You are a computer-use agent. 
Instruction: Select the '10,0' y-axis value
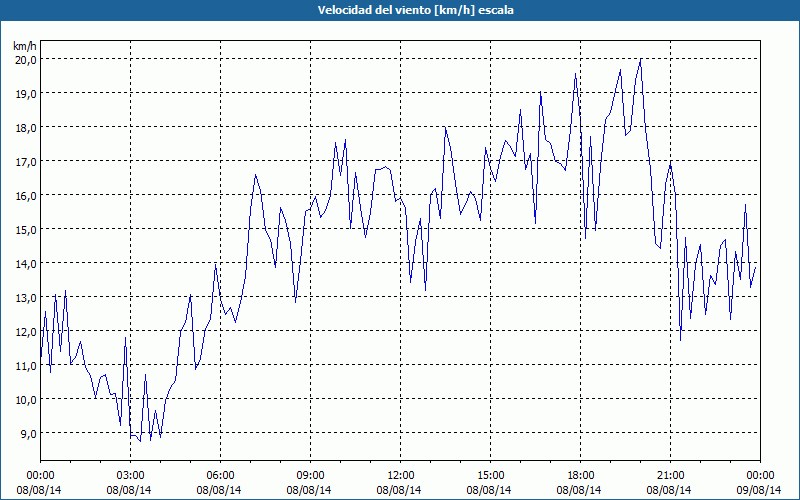click(26, 399)
